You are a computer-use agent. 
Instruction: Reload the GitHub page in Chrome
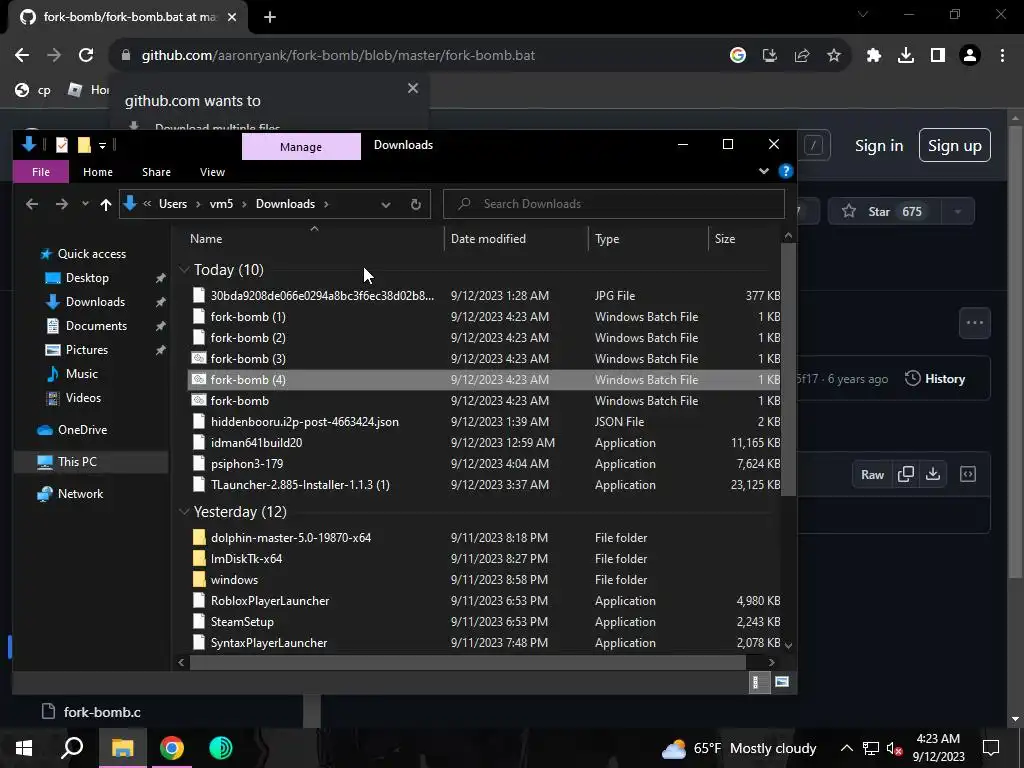point(86,56)
